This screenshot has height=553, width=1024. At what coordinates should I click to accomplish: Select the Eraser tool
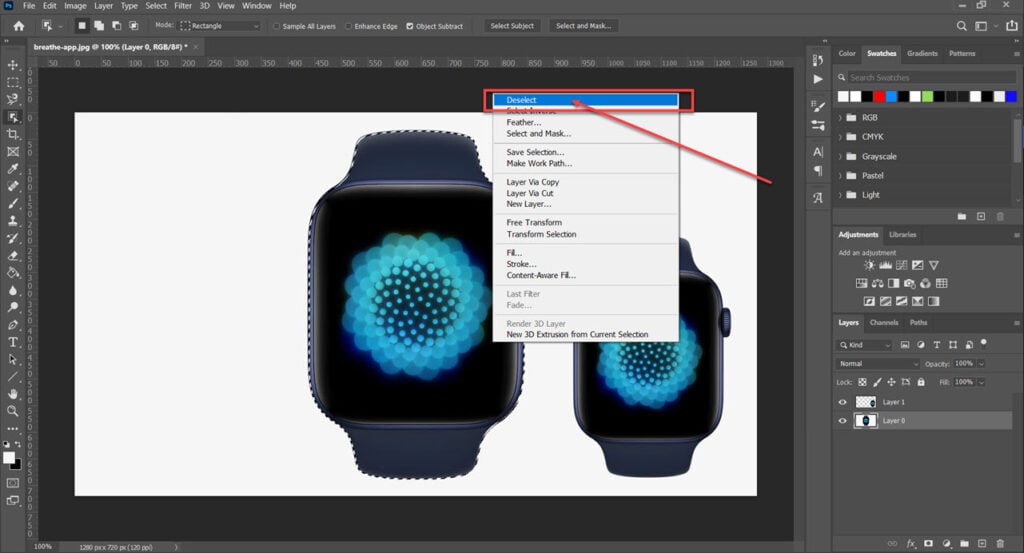tap(12, 255)
